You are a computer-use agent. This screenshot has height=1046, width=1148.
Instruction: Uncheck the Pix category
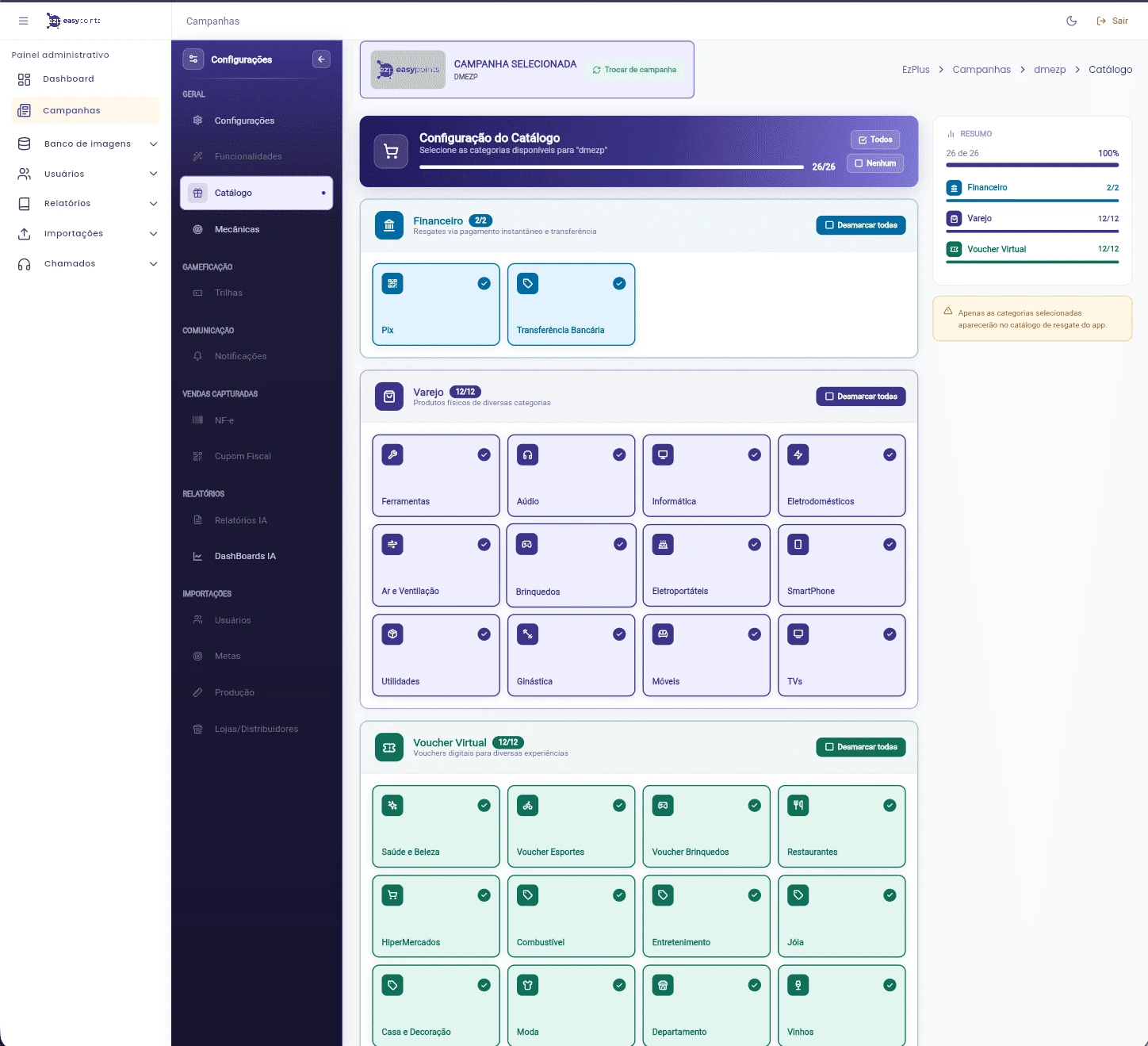(484, 284)
